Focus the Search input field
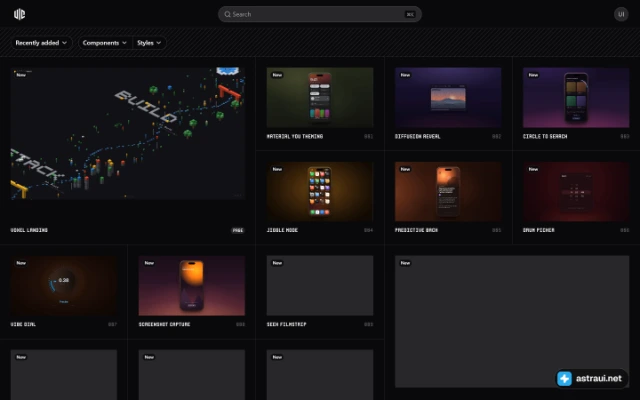The height and width of the screenshot is (400, 640). coord(320,14)
